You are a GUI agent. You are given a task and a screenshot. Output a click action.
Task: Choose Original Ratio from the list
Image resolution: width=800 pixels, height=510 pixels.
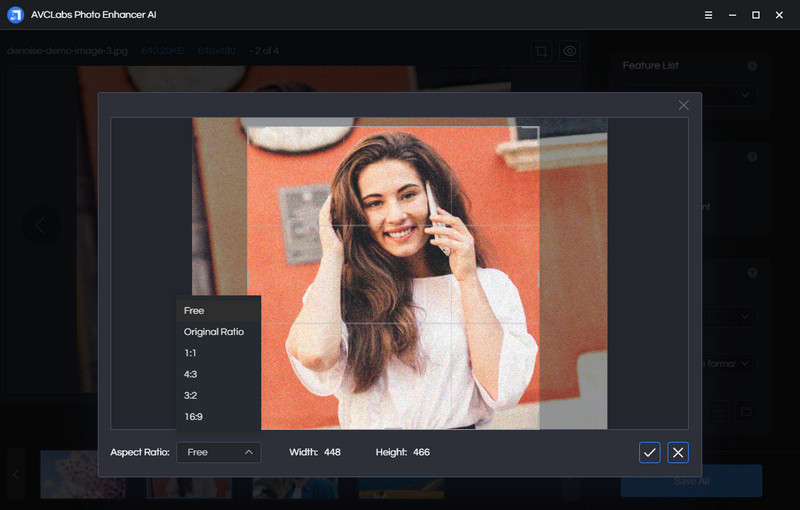(218, 332)
